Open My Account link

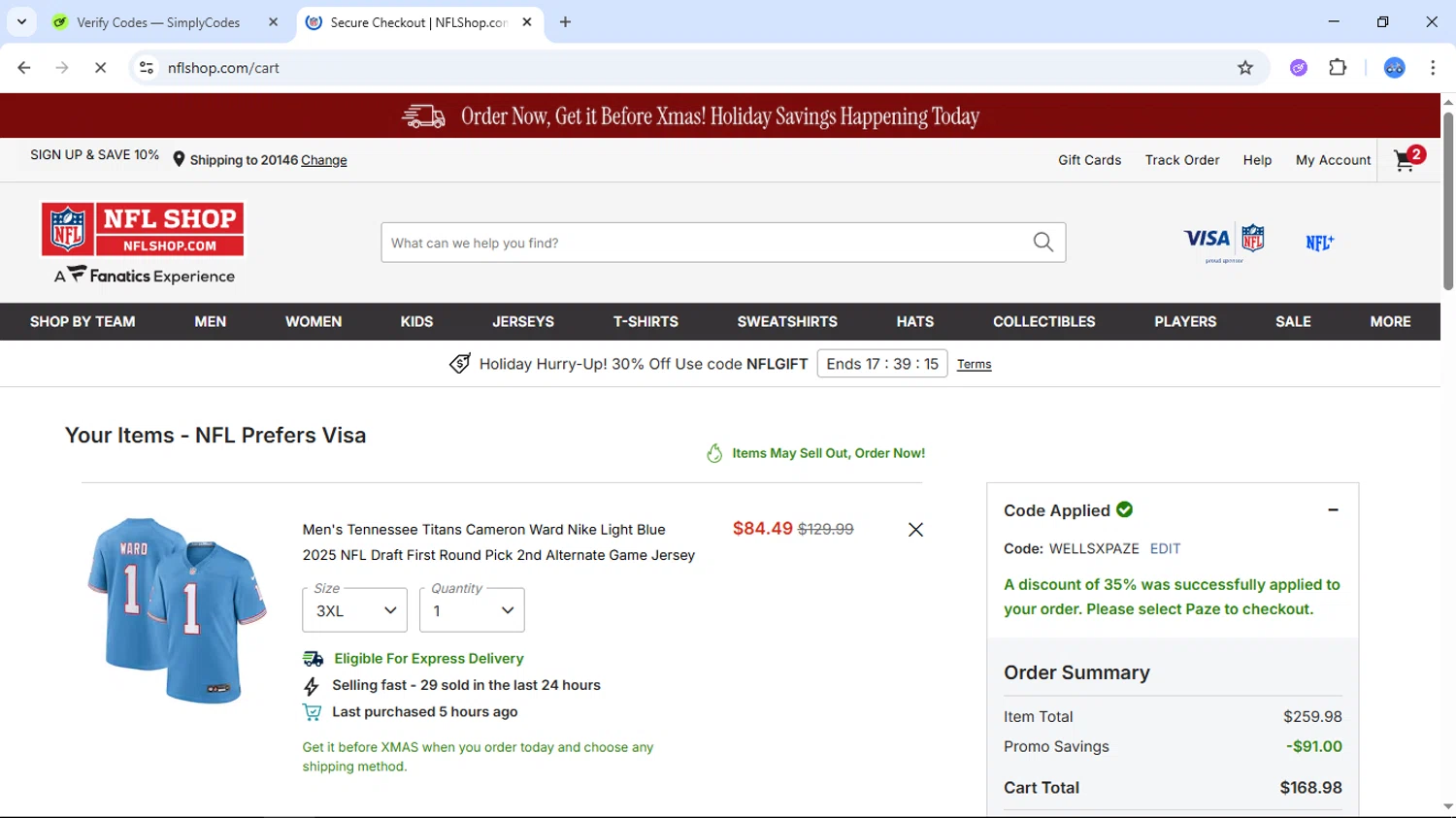point(1333,160)
